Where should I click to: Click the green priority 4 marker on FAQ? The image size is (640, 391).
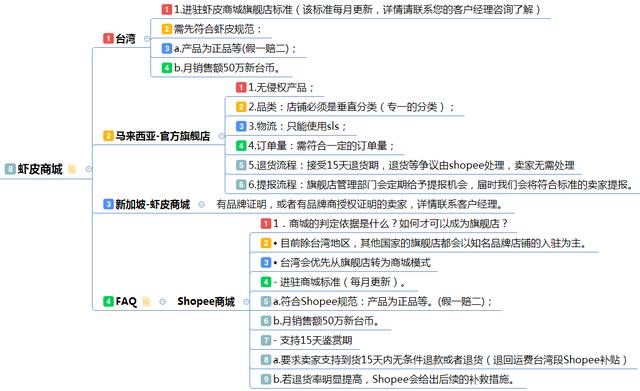click(x=108, y=301)
